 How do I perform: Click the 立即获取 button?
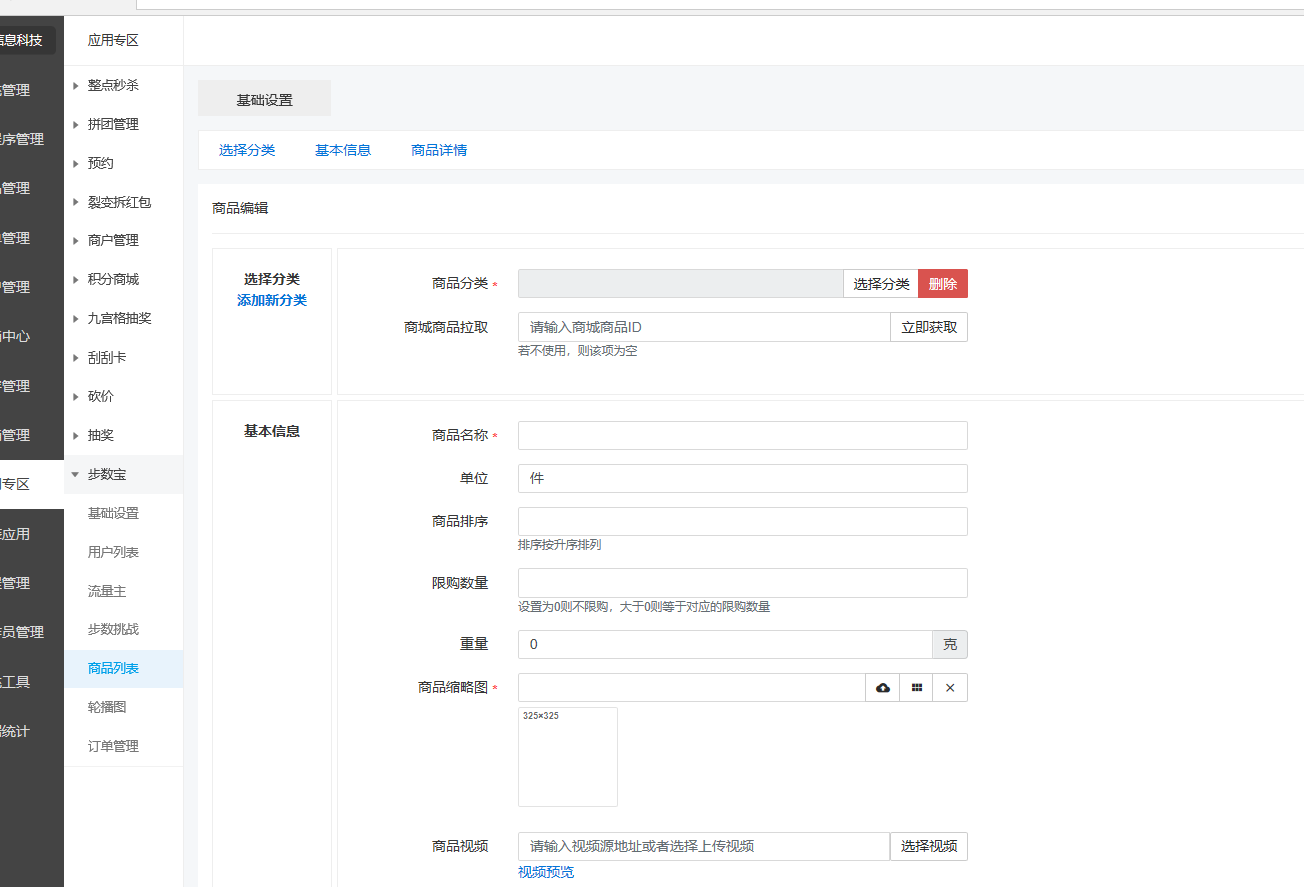click(929, 327)
